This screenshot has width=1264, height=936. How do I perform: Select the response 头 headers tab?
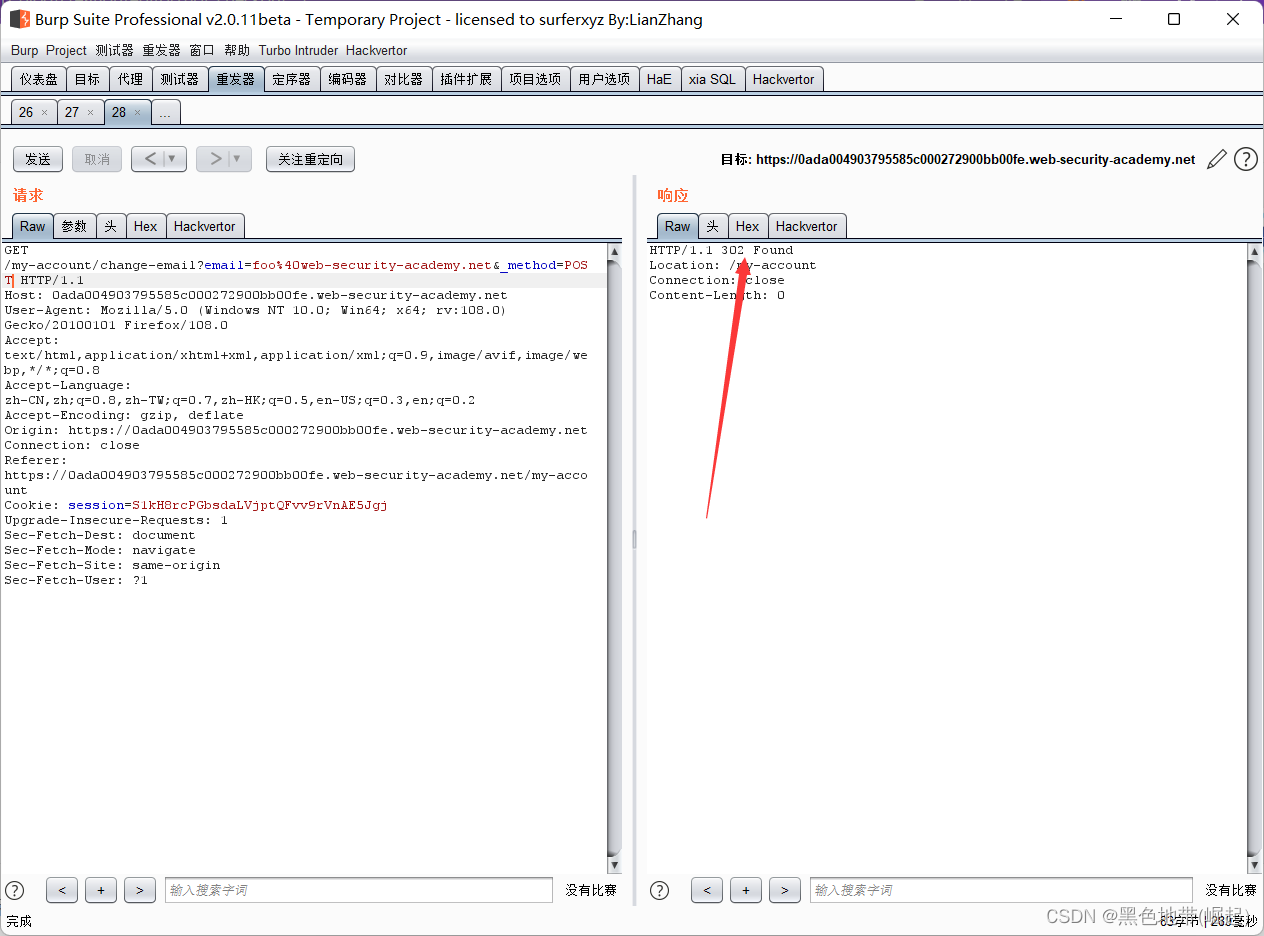click(x=713, y=226)
